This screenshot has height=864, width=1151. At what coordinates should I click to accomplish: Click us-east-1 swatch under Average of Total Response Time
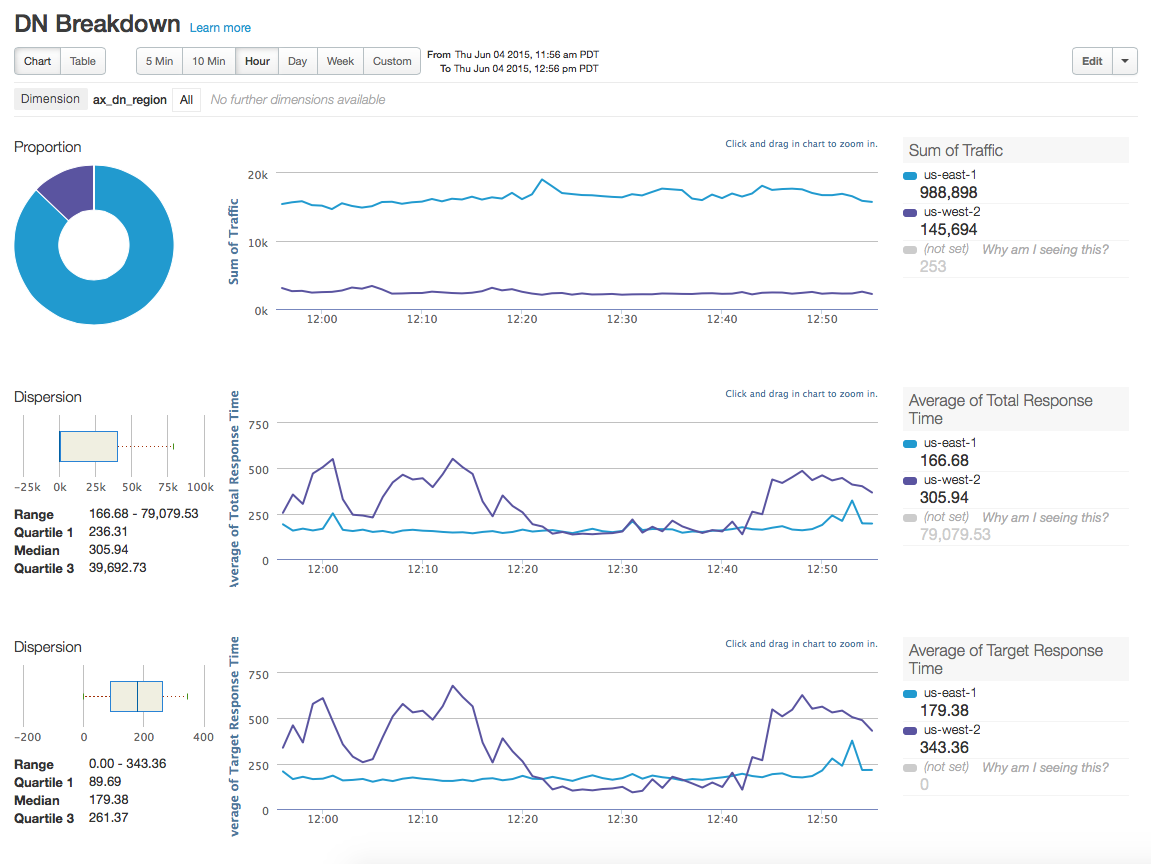click(910, 443)
